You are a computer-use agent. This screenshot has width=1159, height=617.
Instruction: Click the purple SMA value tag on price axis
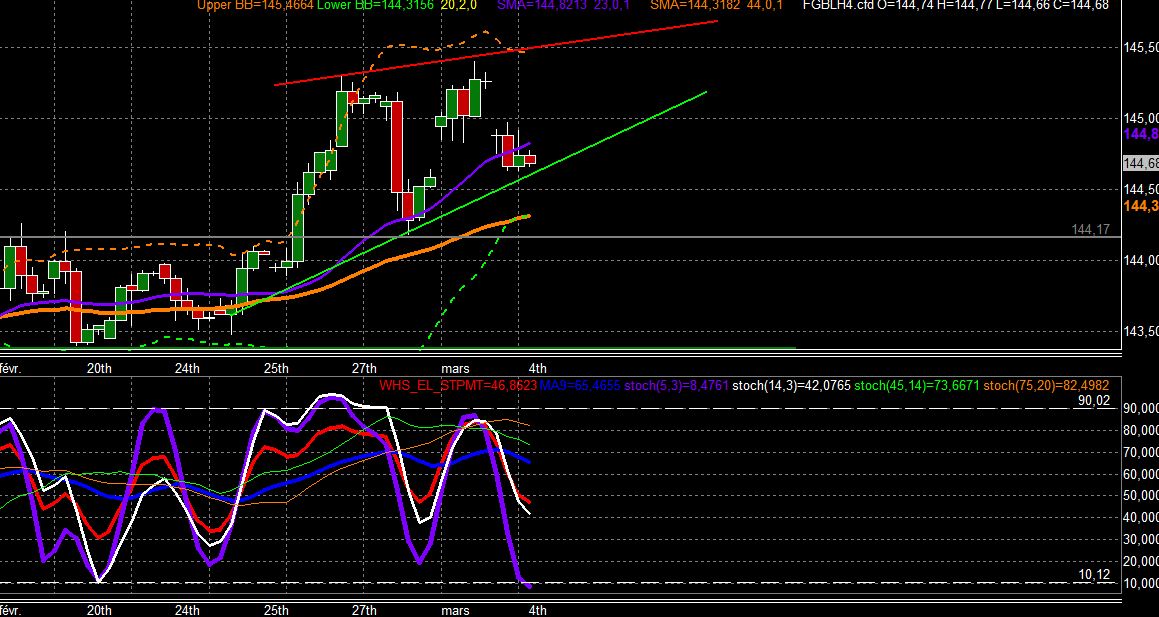coord(1141,134)
